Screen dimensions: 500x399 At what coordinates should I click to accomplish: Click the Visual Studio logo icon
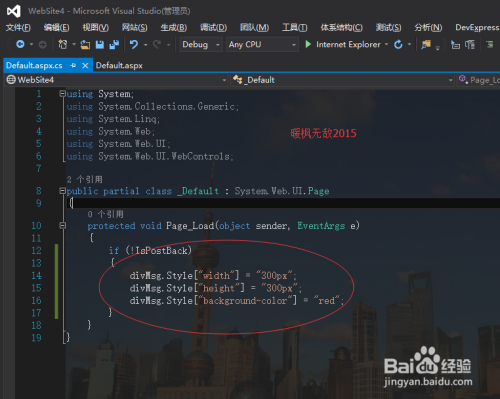pos(14,11)
